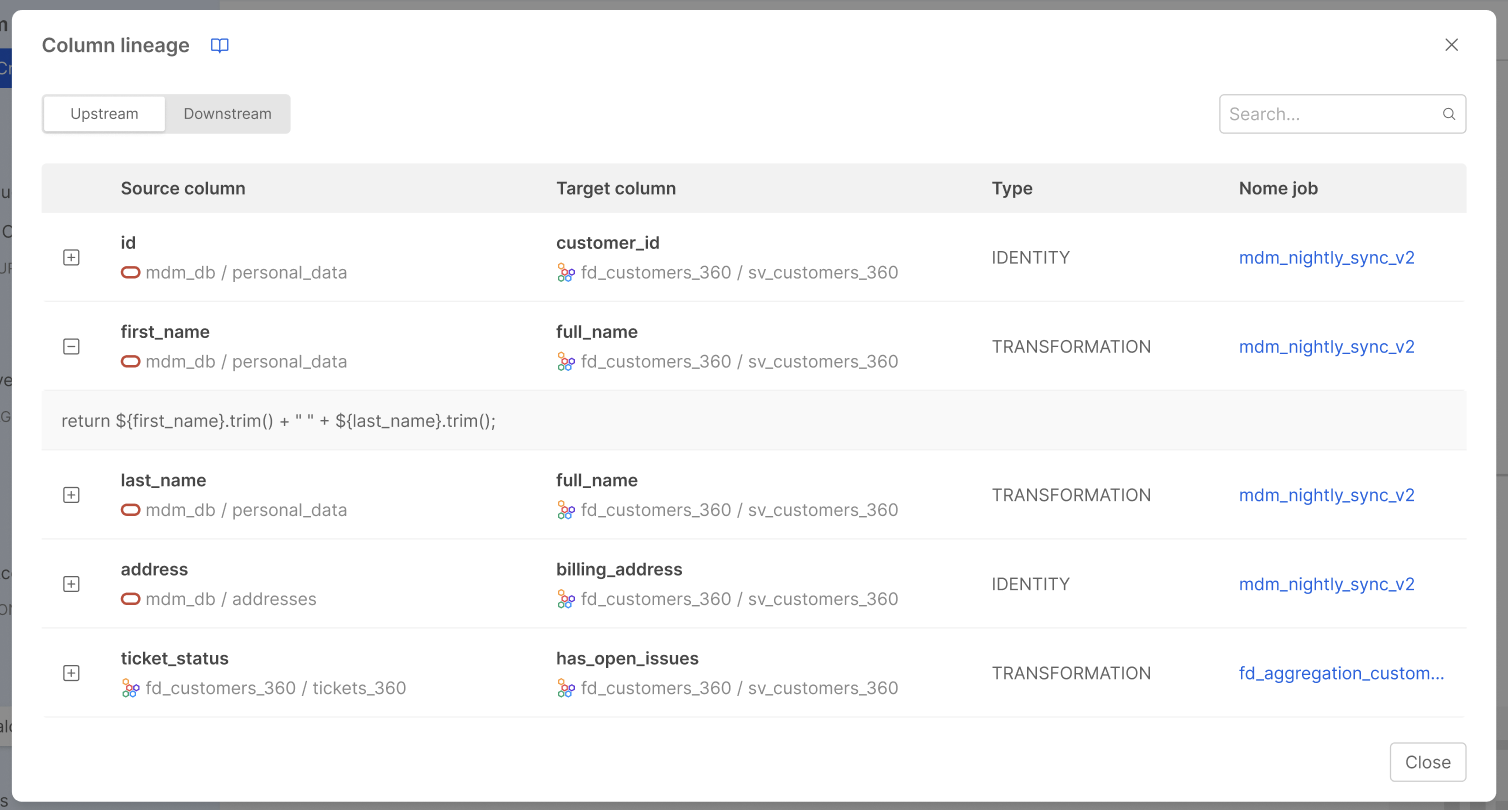The width and height of the screenshot is (1508, 810).
Task: Click the database icon under first_name
Action: [x=130, y=362]
